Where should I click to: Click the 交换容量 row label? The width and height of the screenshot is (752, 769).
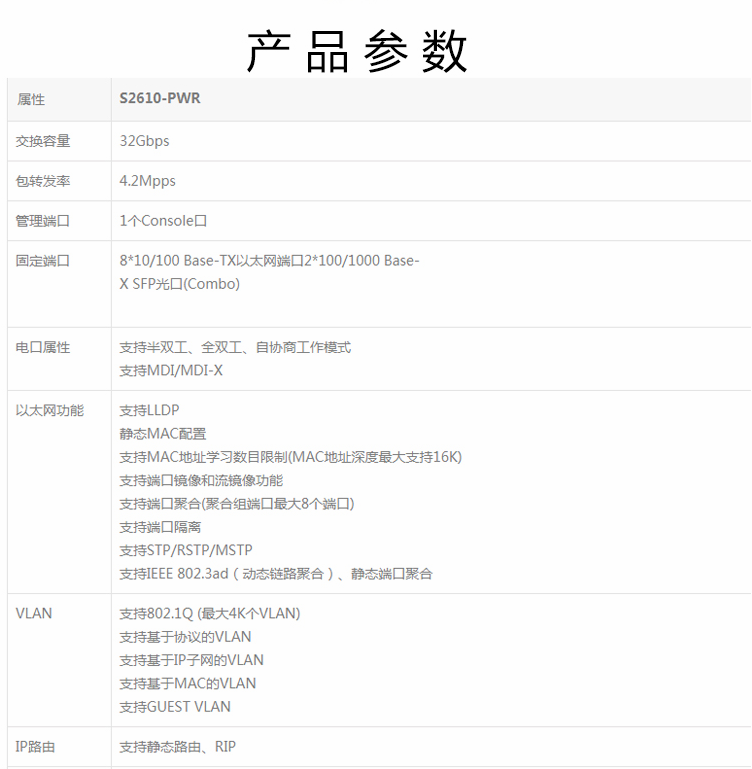click(43, 141)
